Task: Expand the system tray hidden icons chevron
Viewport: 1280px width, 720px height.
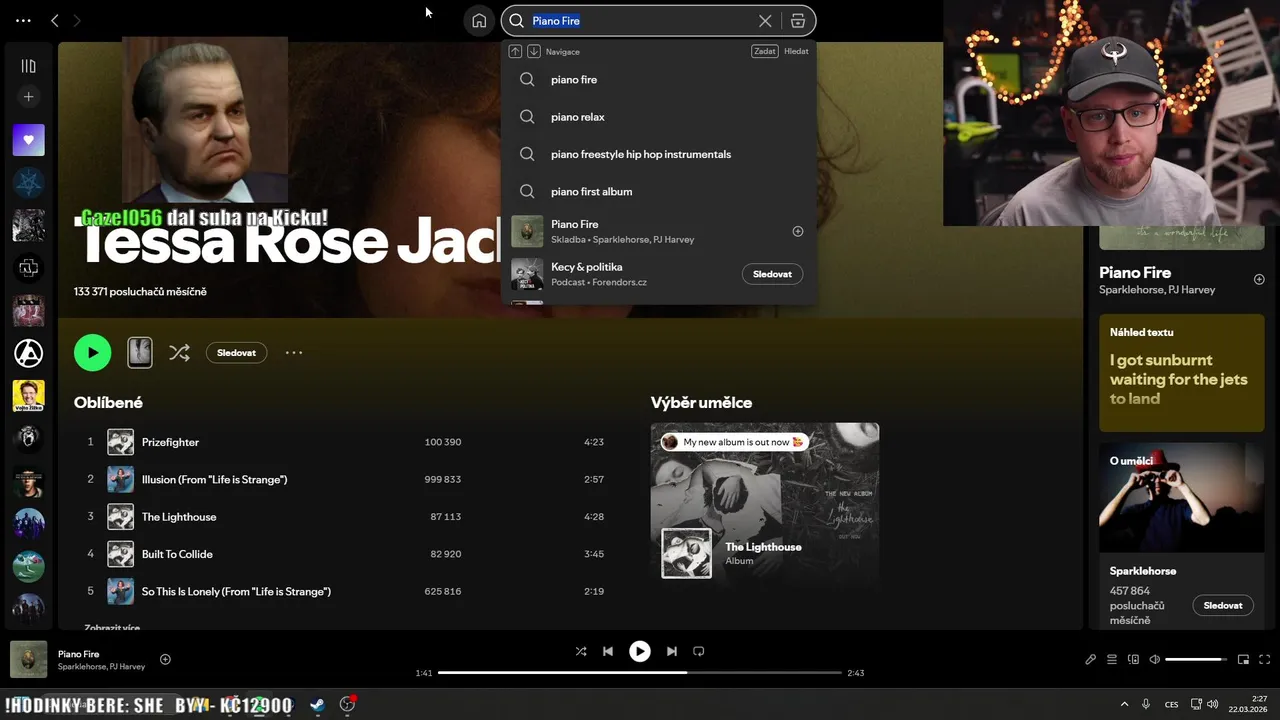Action: click(x=1124, y=704)
